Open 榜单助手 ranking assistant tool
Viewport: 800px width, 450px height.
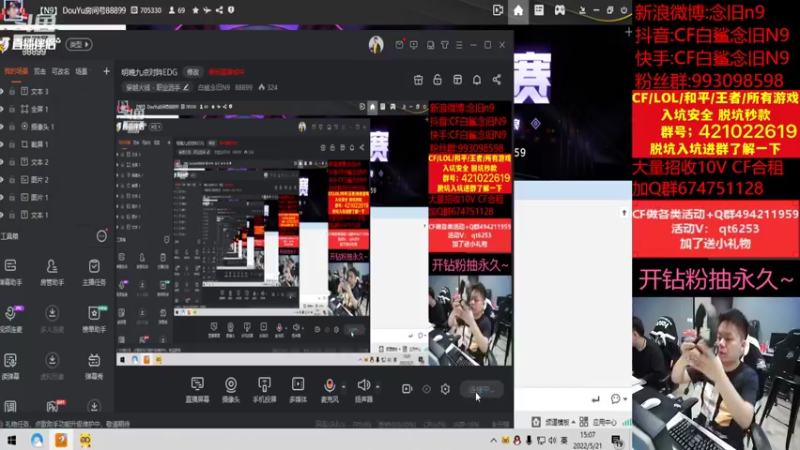pyautogui.click(x=94, y=318)
